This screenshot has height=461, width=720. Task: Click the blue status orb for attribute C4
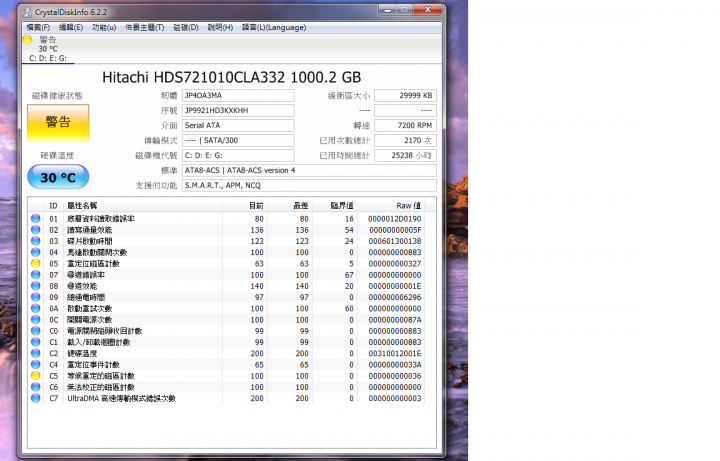point(35,365)
